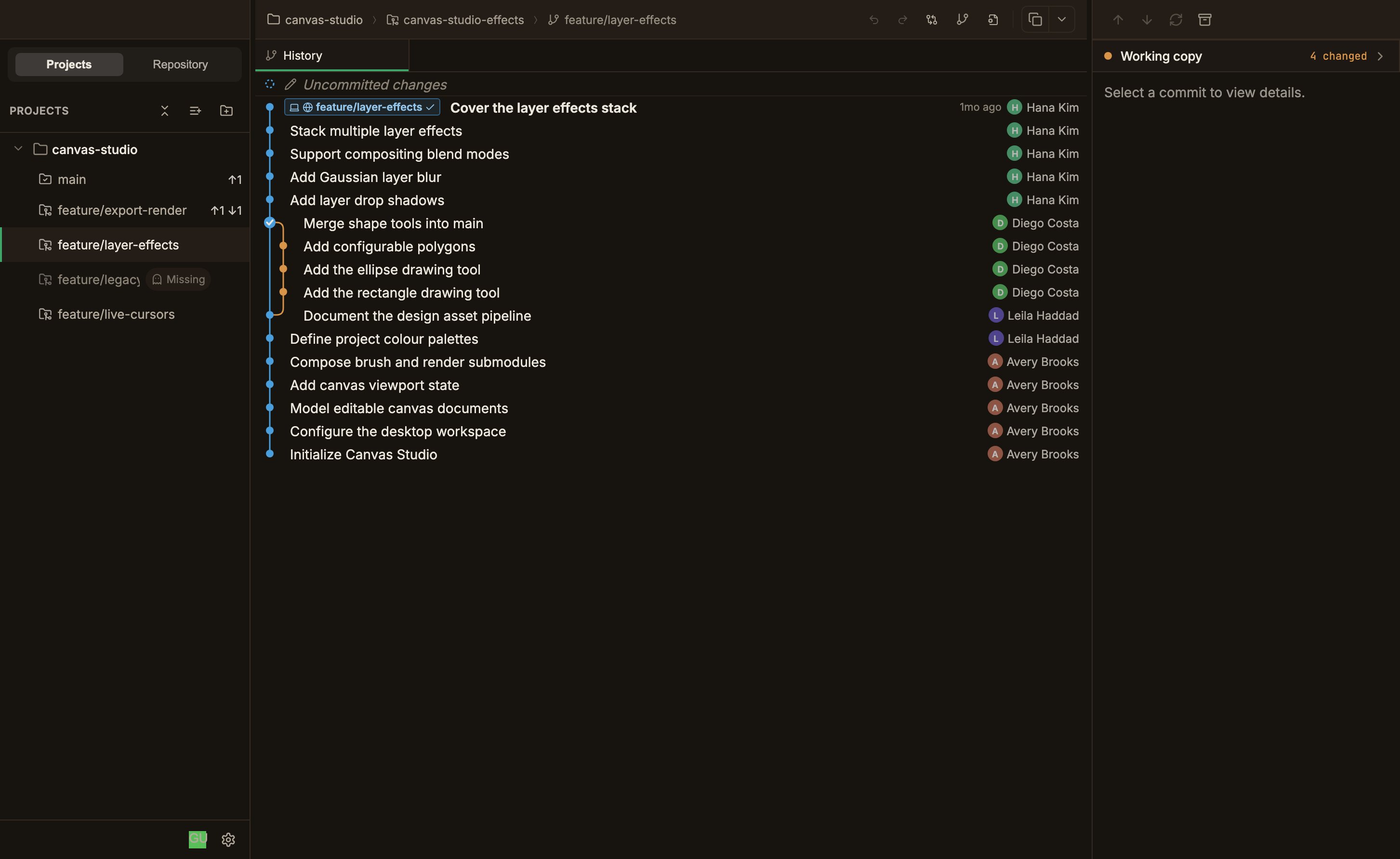Open the feature/live-cursors worktree

(x=125, y=314)
